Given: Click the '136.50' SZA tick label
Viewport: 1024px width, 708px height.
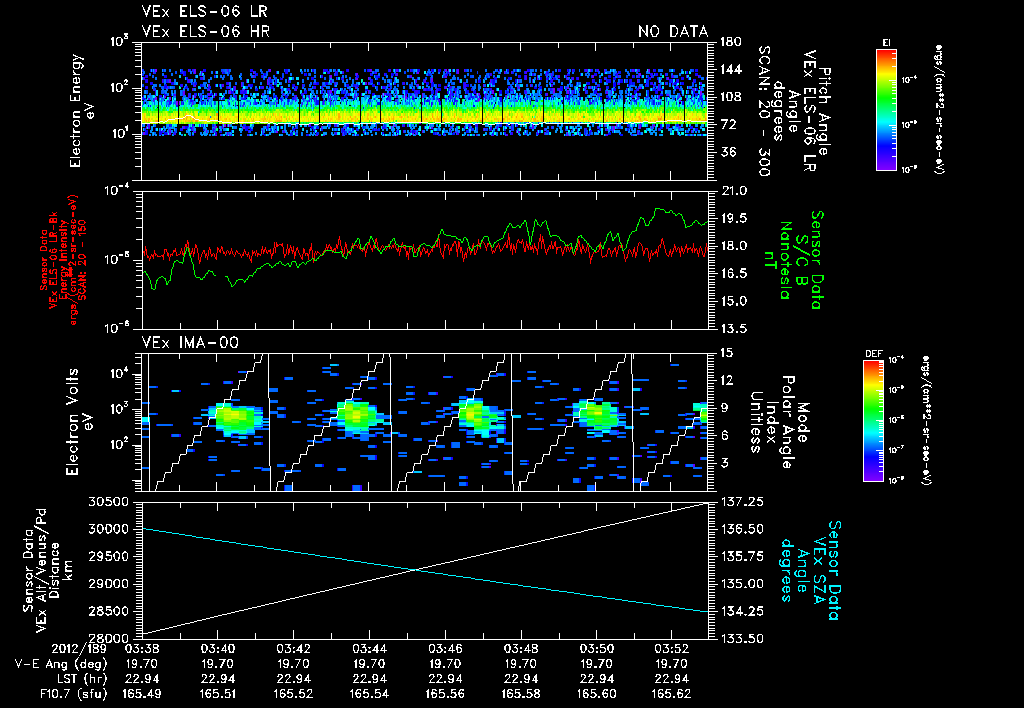Looking at the screenshot, I should (x=743, y=529).
